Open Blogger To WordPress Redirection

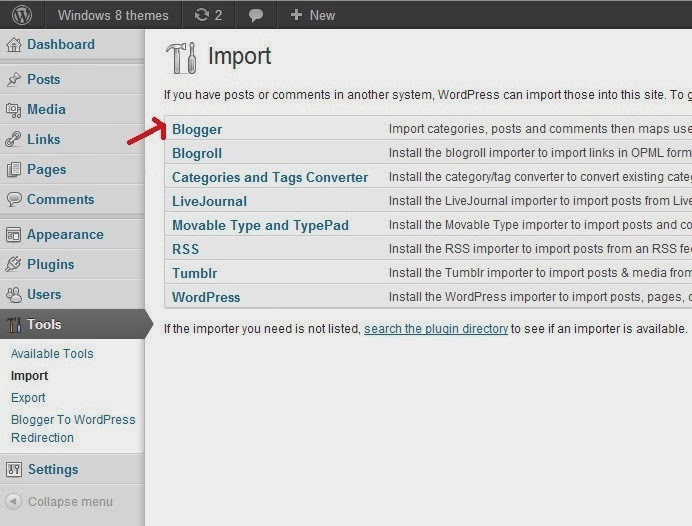73,428
